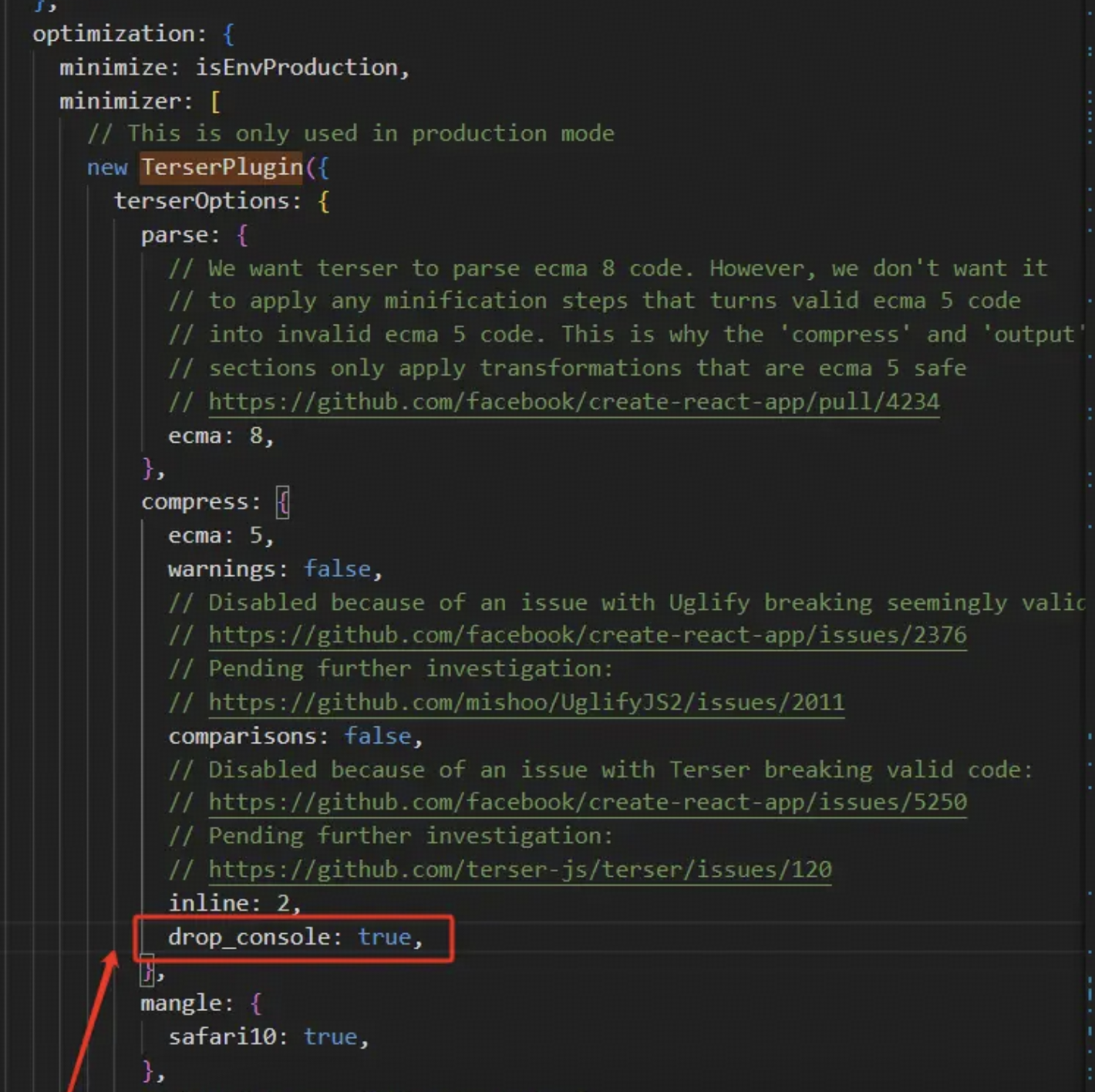
Task: Open the create-react-app pull/4234 link
Action: click(574, 402)
